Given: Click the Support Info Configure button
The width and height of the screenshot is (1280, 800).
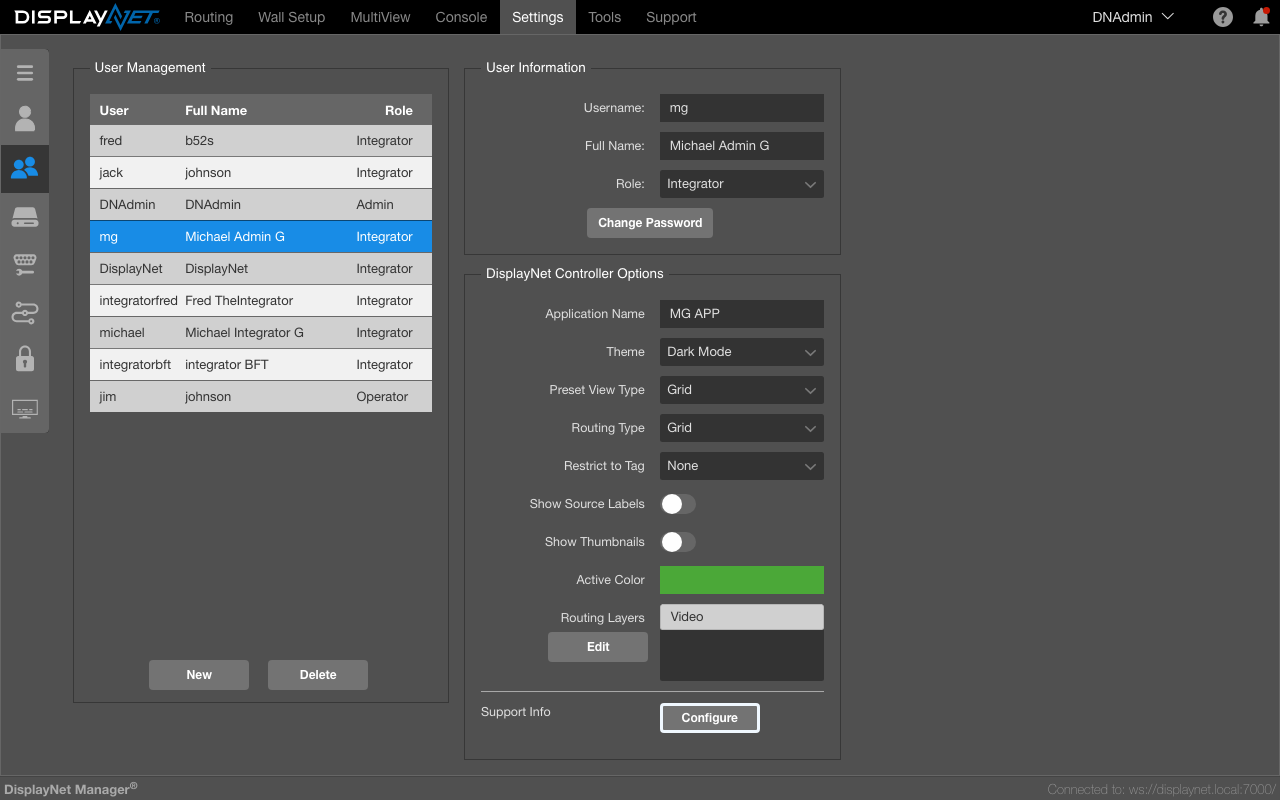Looking at the screenshot, I should [x=710, y=718].
